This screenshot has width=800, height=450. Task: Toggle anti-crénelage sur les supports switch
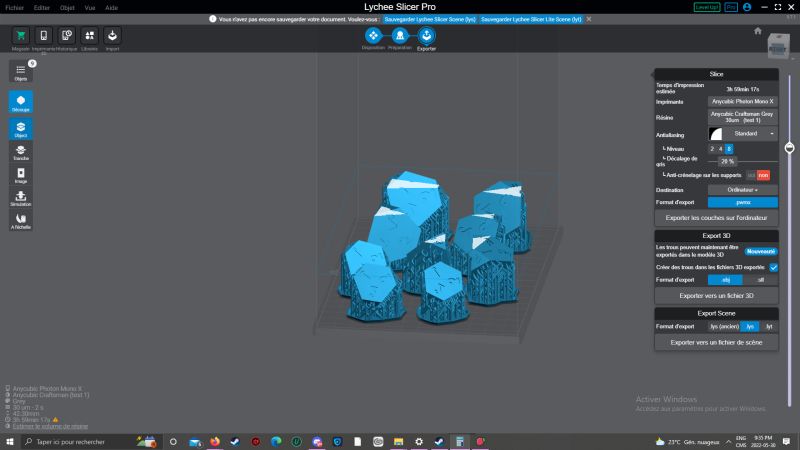[758, 176]
